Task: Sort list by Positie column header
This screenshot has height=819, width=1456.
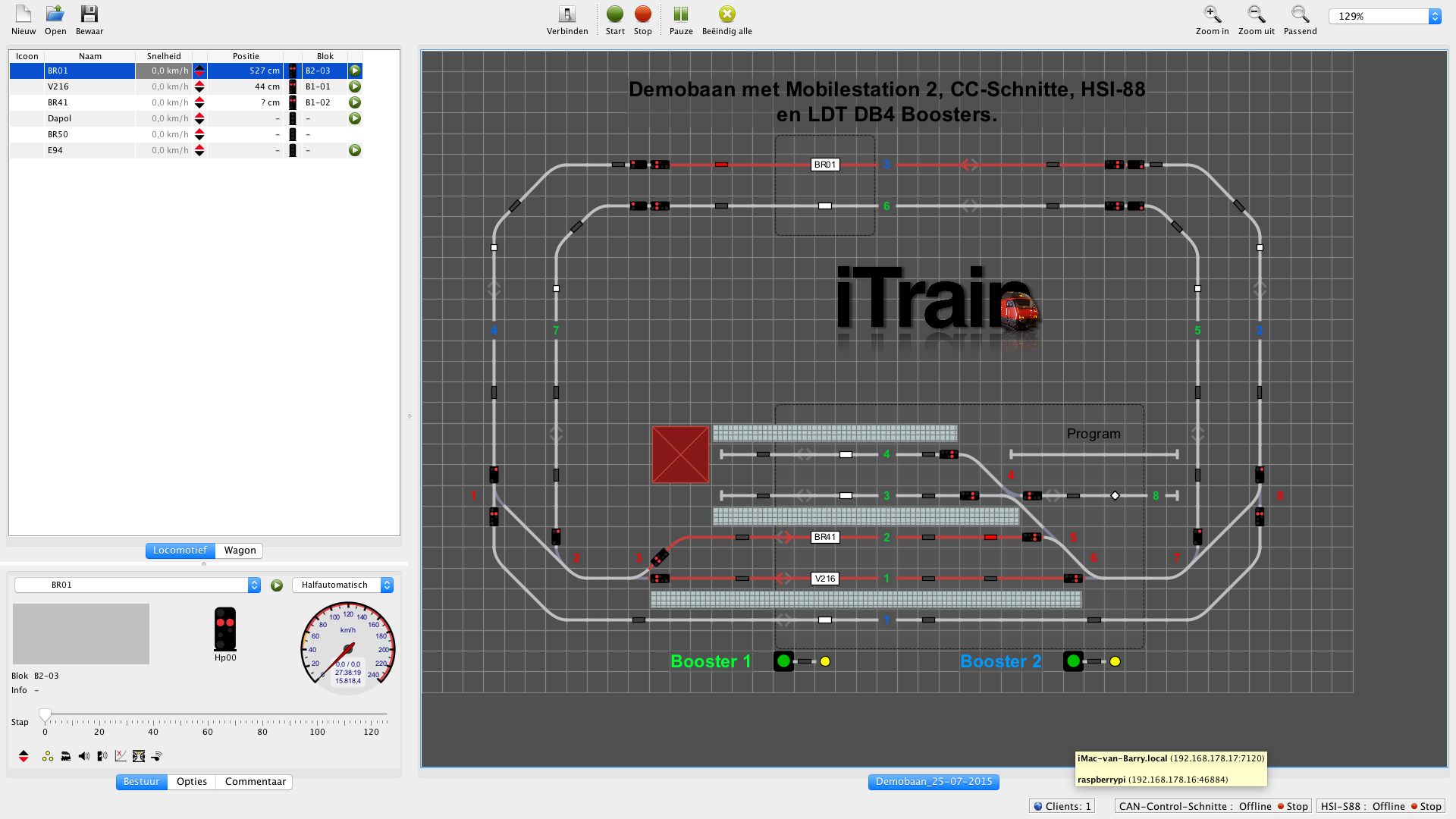Action: pyautogui.click(x=246, y=56)
